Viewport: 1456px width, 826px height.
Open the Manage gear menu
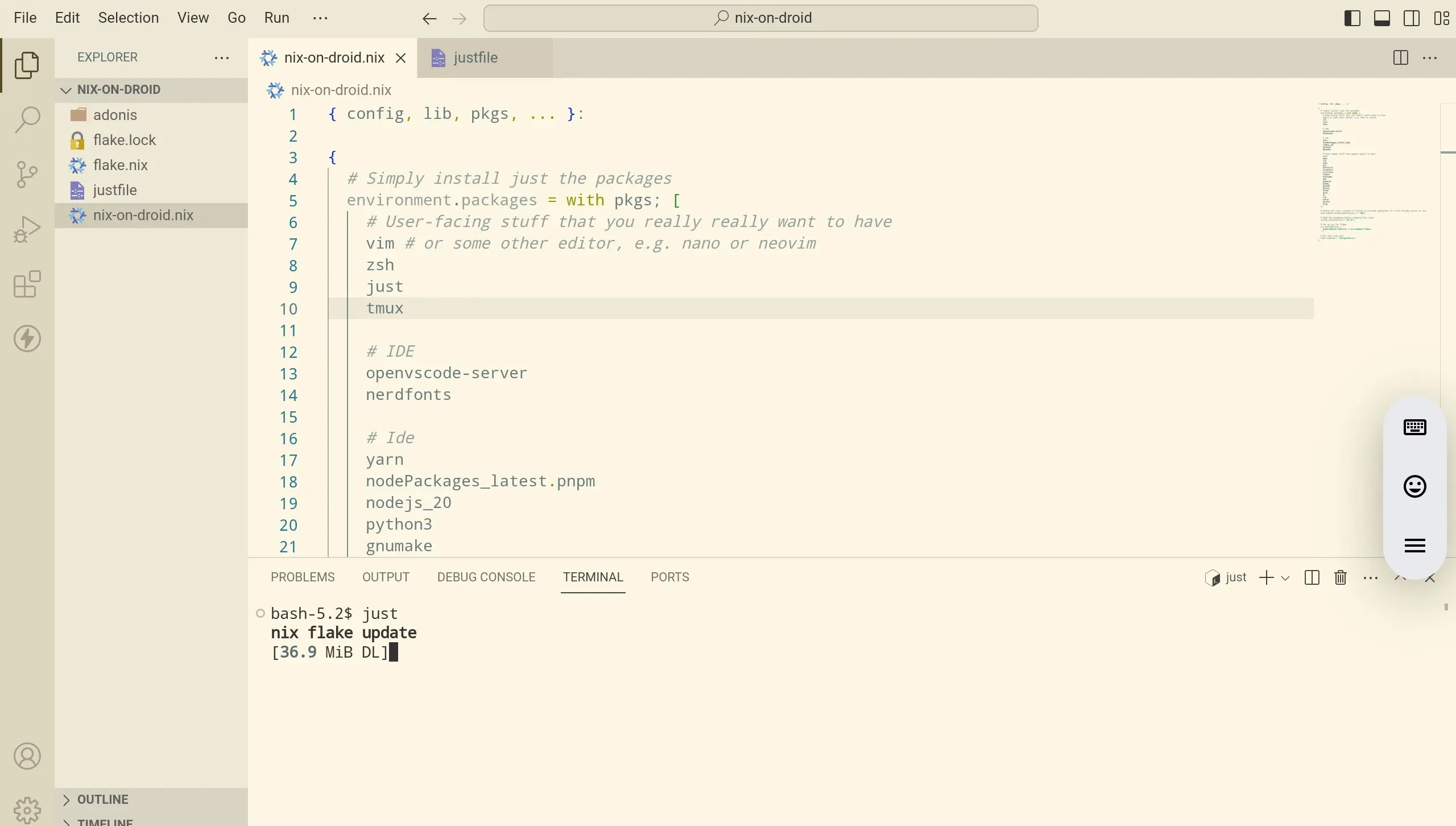[27, 810]
